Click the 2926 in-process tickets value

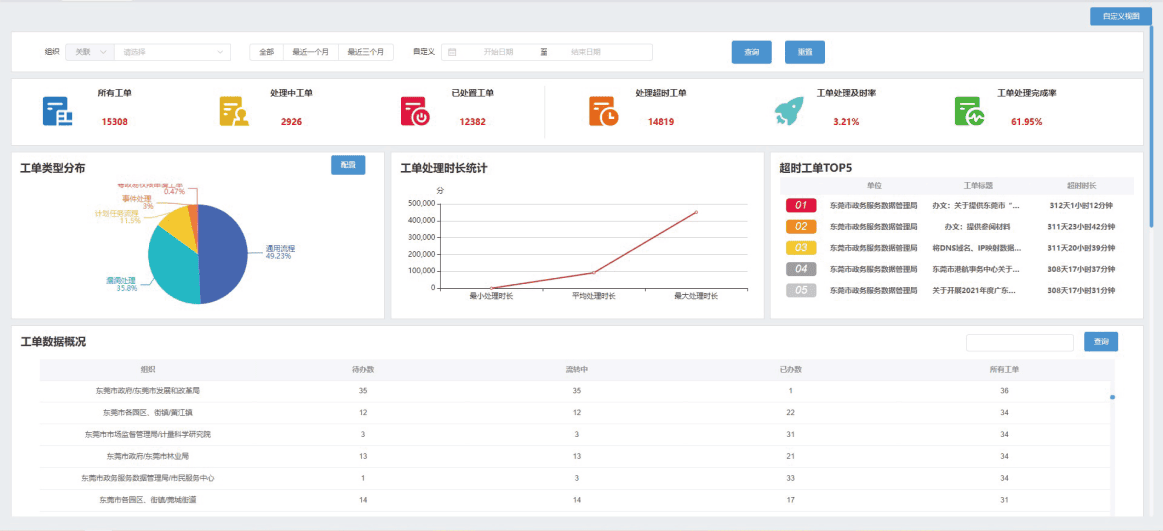[291, 122]
